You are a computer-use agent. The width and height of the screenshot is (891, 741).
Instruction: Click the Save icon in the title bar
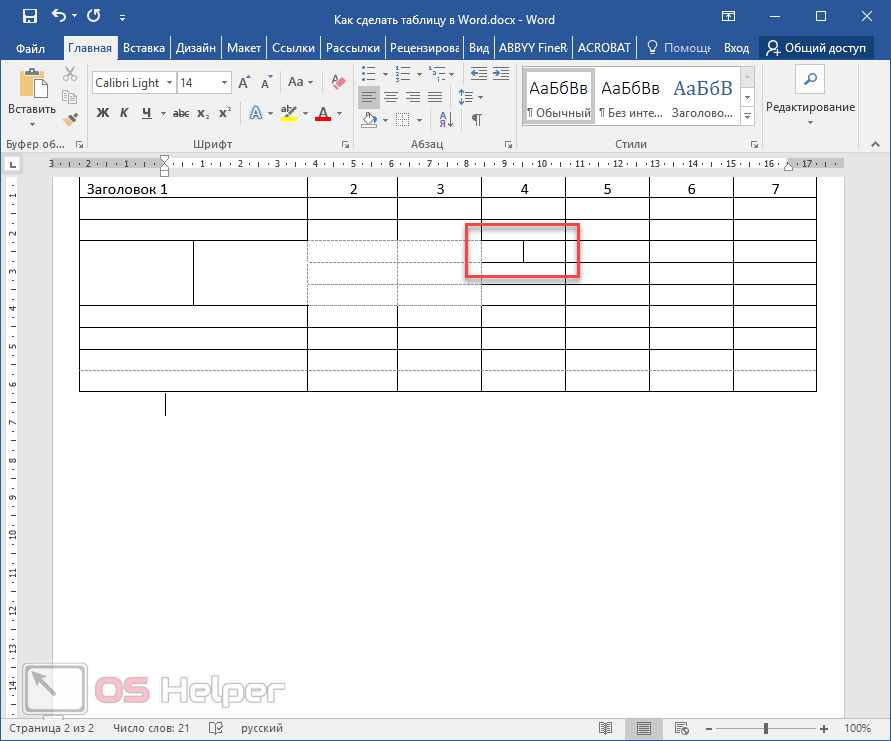29,17
